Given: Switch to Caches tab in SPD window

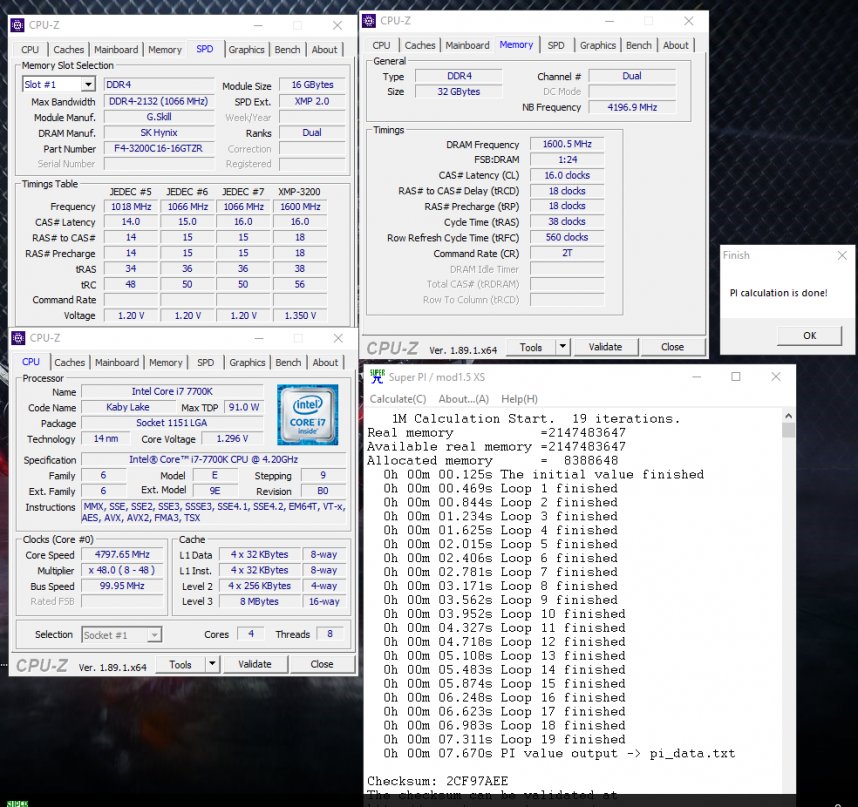Looking at the screenshot, I should click(x=68, y=50).
